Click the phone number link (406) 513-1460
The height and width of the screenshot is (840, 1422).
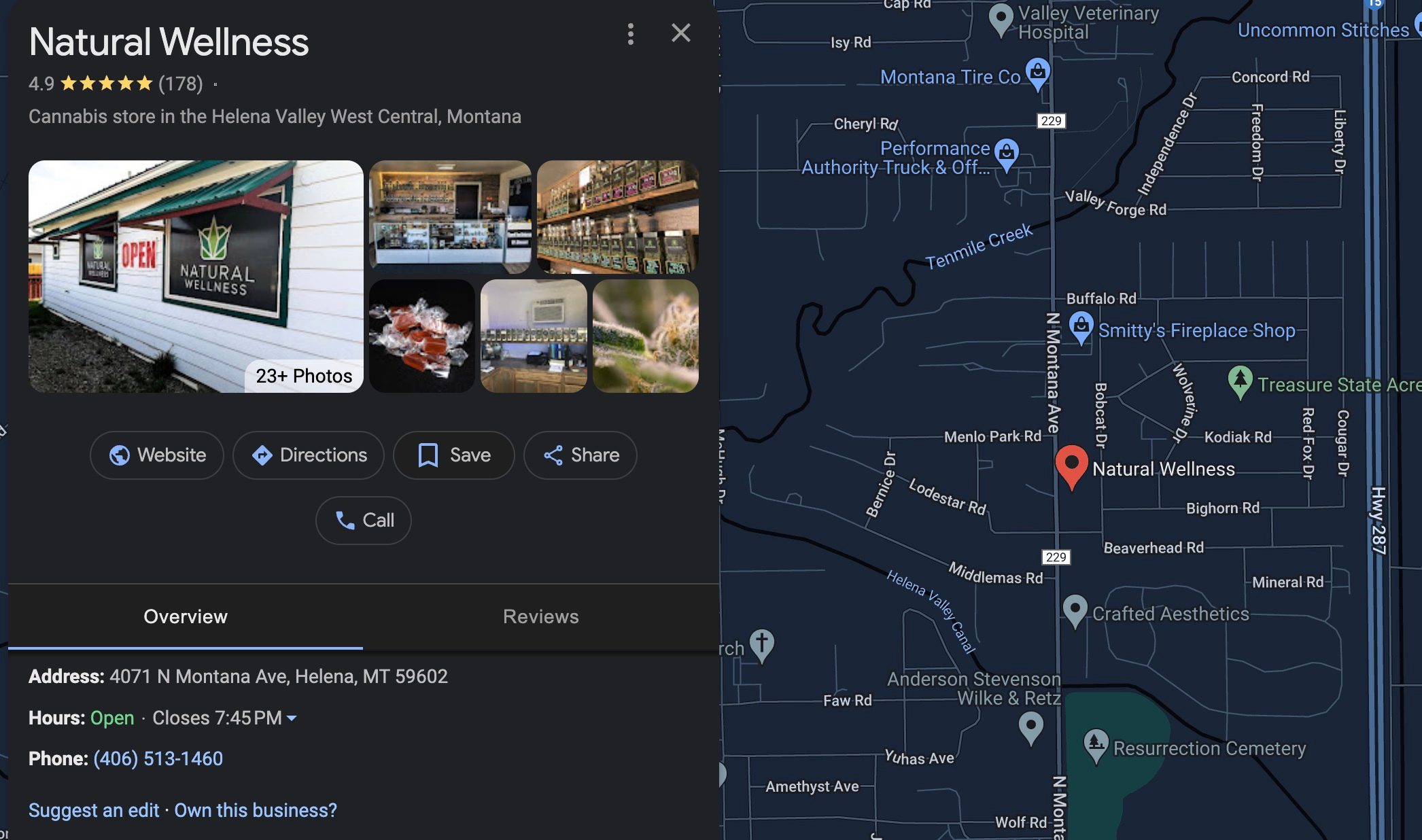[158, 758]
